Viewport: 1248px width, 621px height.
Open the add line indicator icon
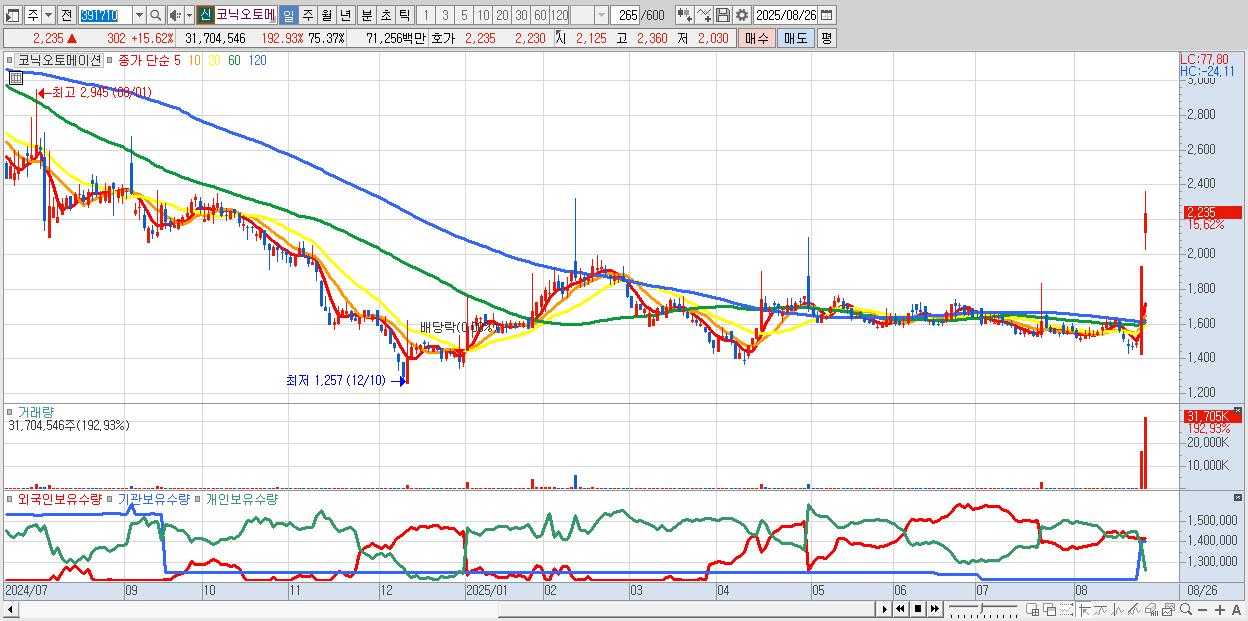point(704,15)
